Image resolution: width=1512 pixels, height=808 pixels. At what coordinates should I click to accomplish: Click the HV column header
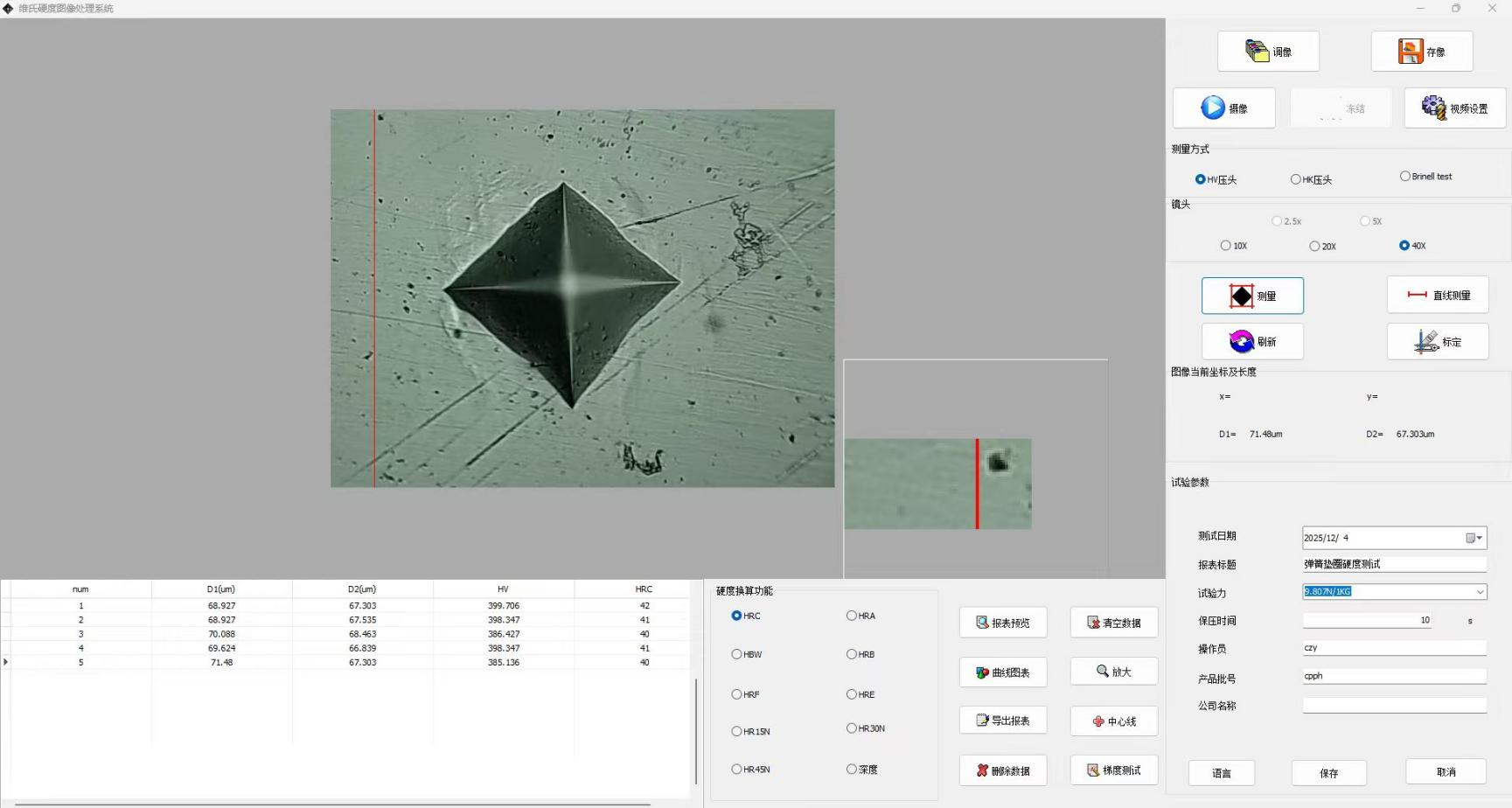coord(503,589)
